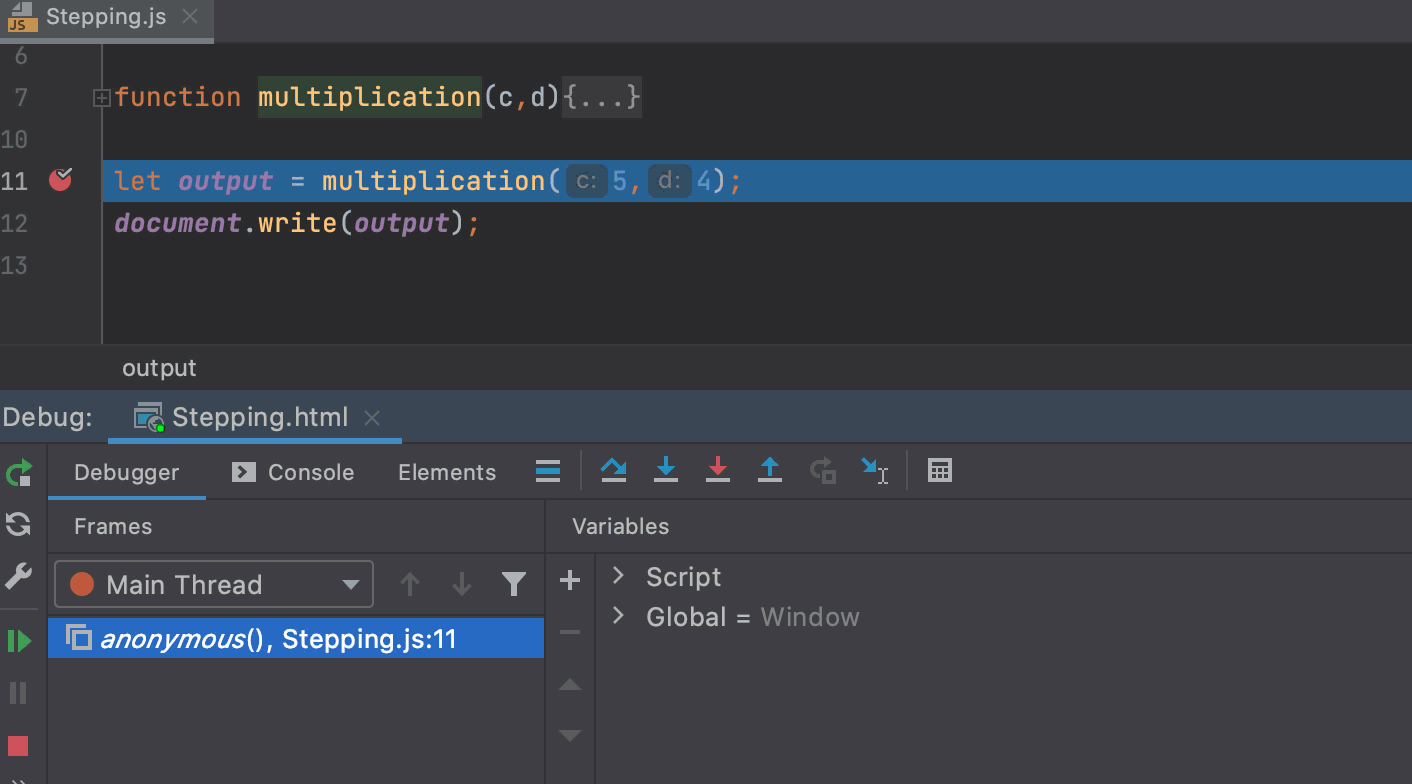Toggle the frames filter funnel
The width and height of the screenshot is (1412, 784).
[513, 584]
